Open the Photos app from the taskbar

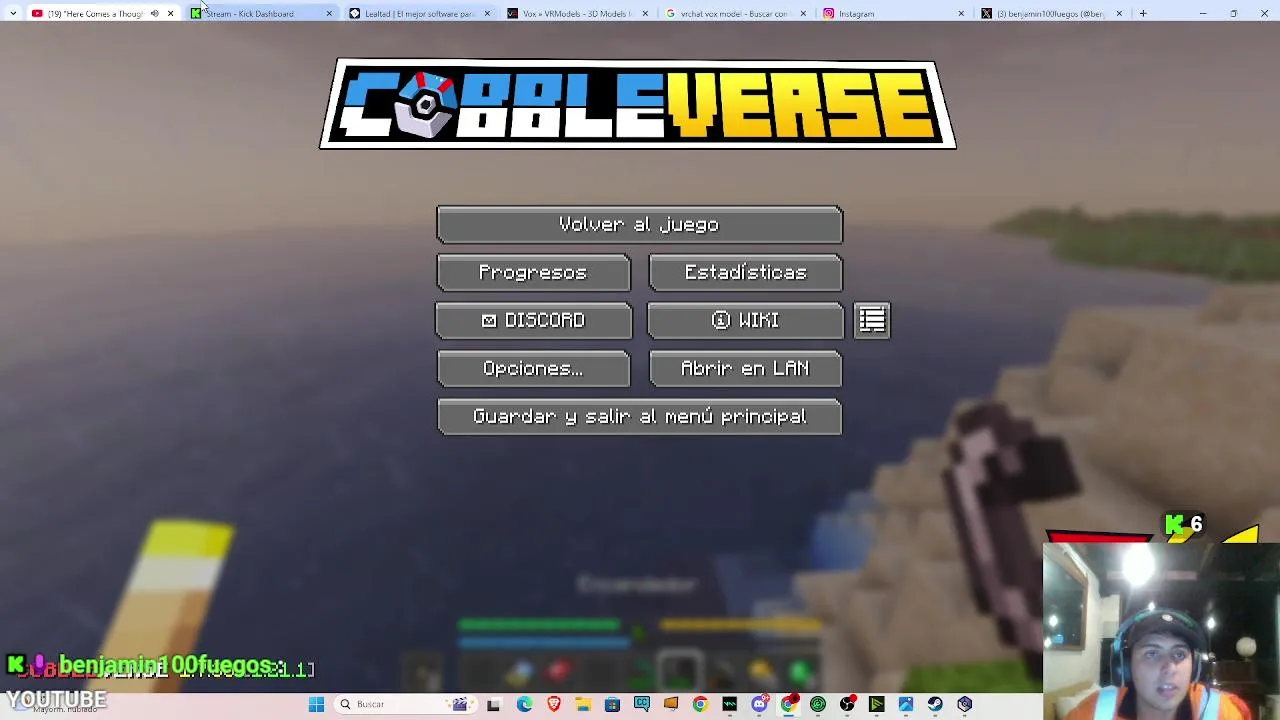906,704
